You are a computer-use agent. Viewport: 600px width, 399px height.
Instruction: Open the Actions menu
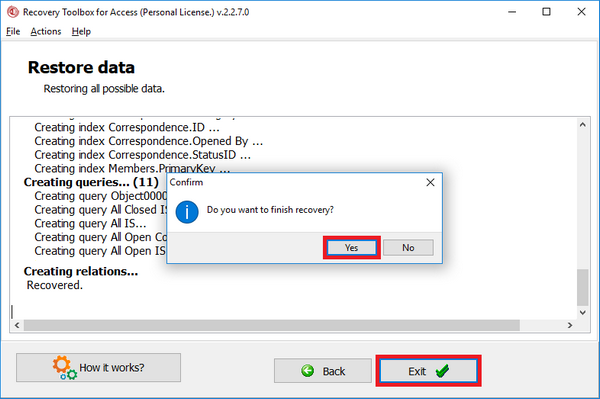[x=46, y=31]
